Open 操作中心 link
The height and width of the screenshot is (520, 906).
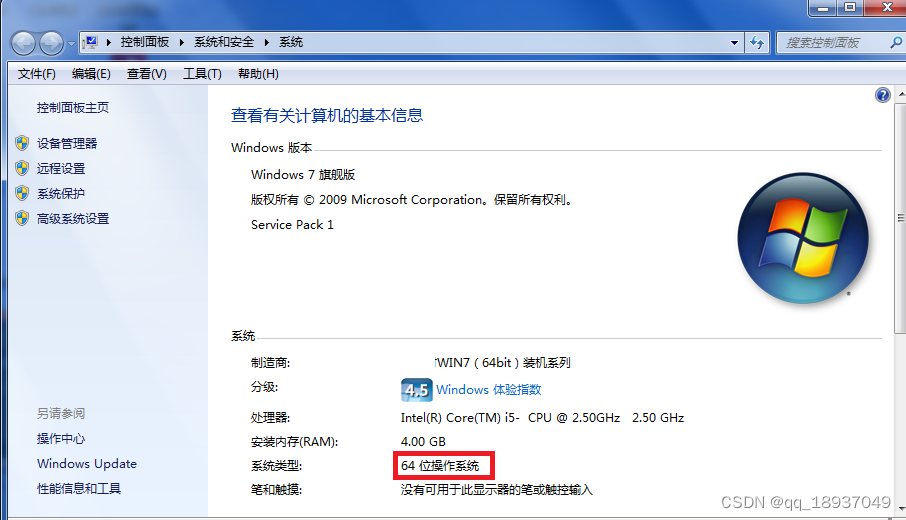pos(61,439)
